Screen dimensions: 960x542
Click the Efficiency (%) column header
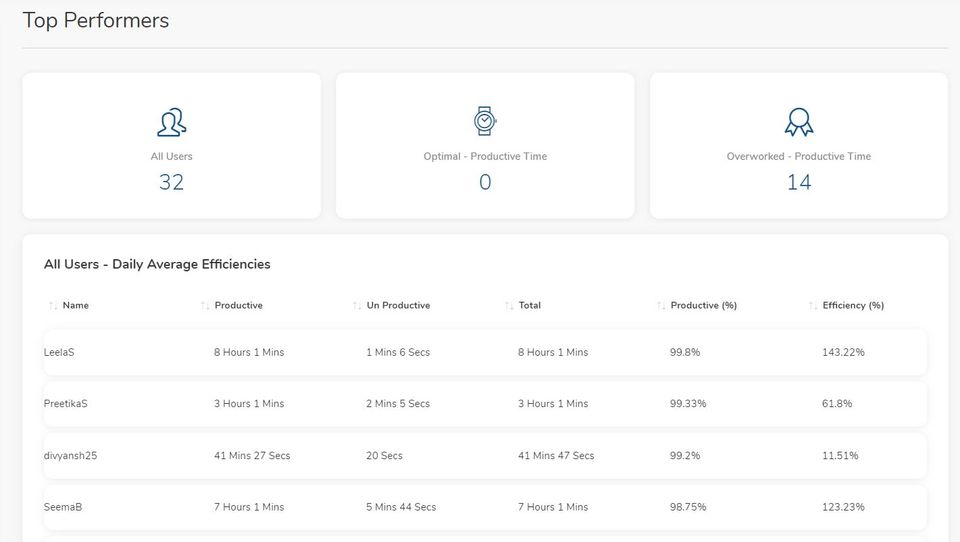(x=853, y=305)
